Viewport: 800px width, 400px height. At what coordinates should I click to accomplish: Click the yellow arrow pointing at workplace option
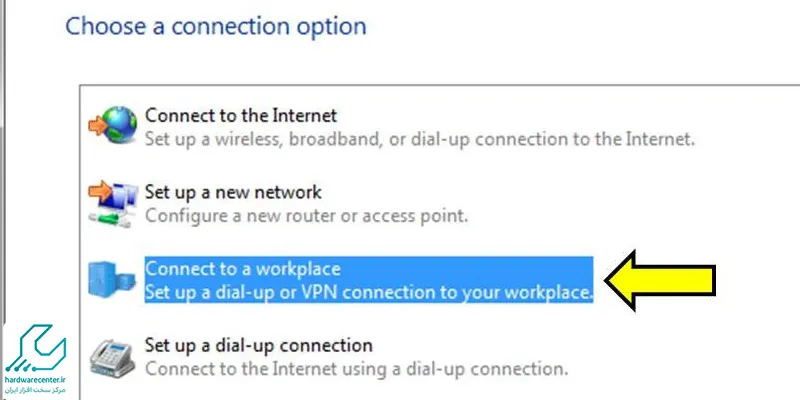[x=660, y=280]
